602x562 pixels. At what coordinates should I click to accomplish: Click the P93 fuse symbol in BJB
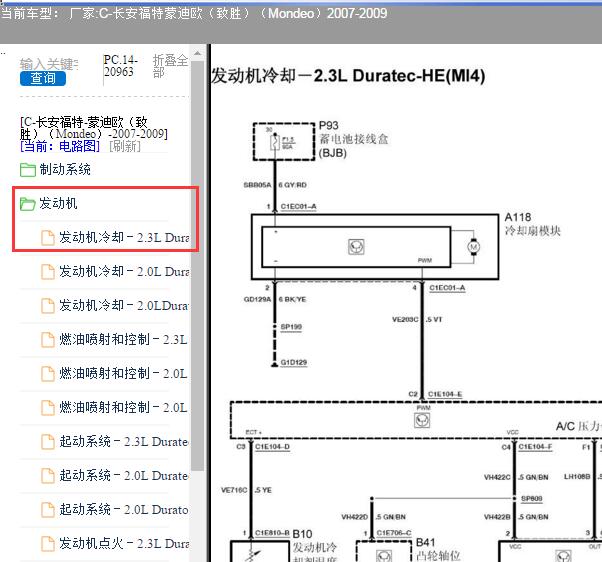click(275, 142)
